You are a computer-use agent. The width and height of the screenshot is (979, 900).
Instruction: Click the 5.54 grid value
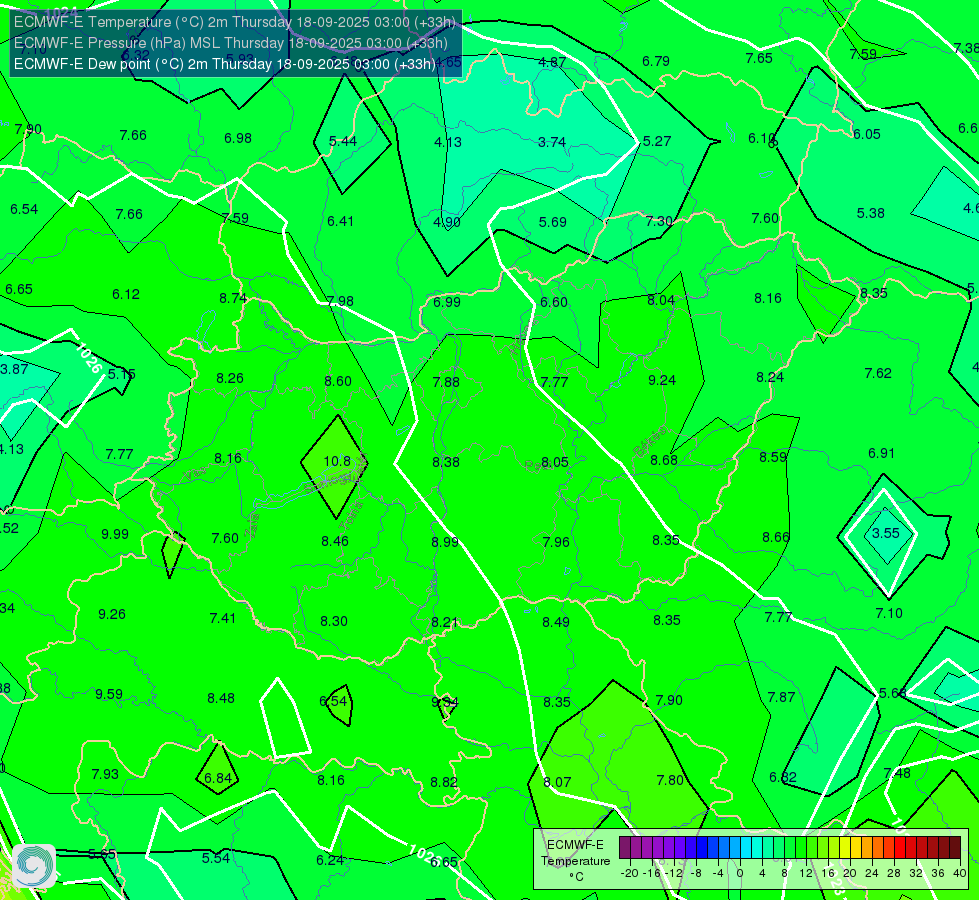click(x=216, y=858)
